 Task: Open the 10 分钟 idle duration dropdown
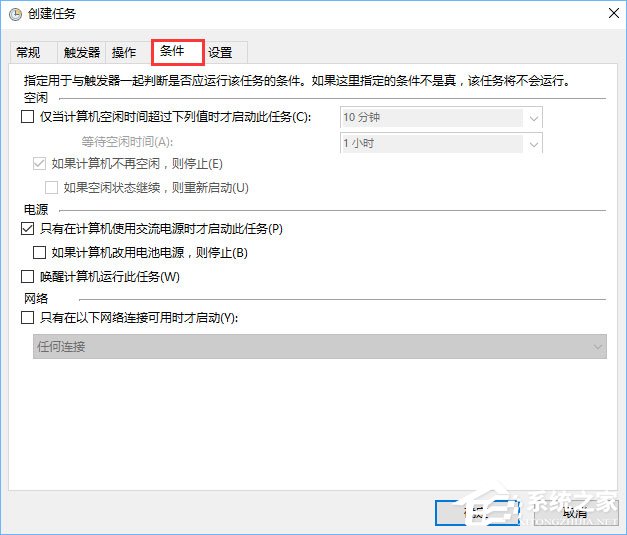(441, 117)
